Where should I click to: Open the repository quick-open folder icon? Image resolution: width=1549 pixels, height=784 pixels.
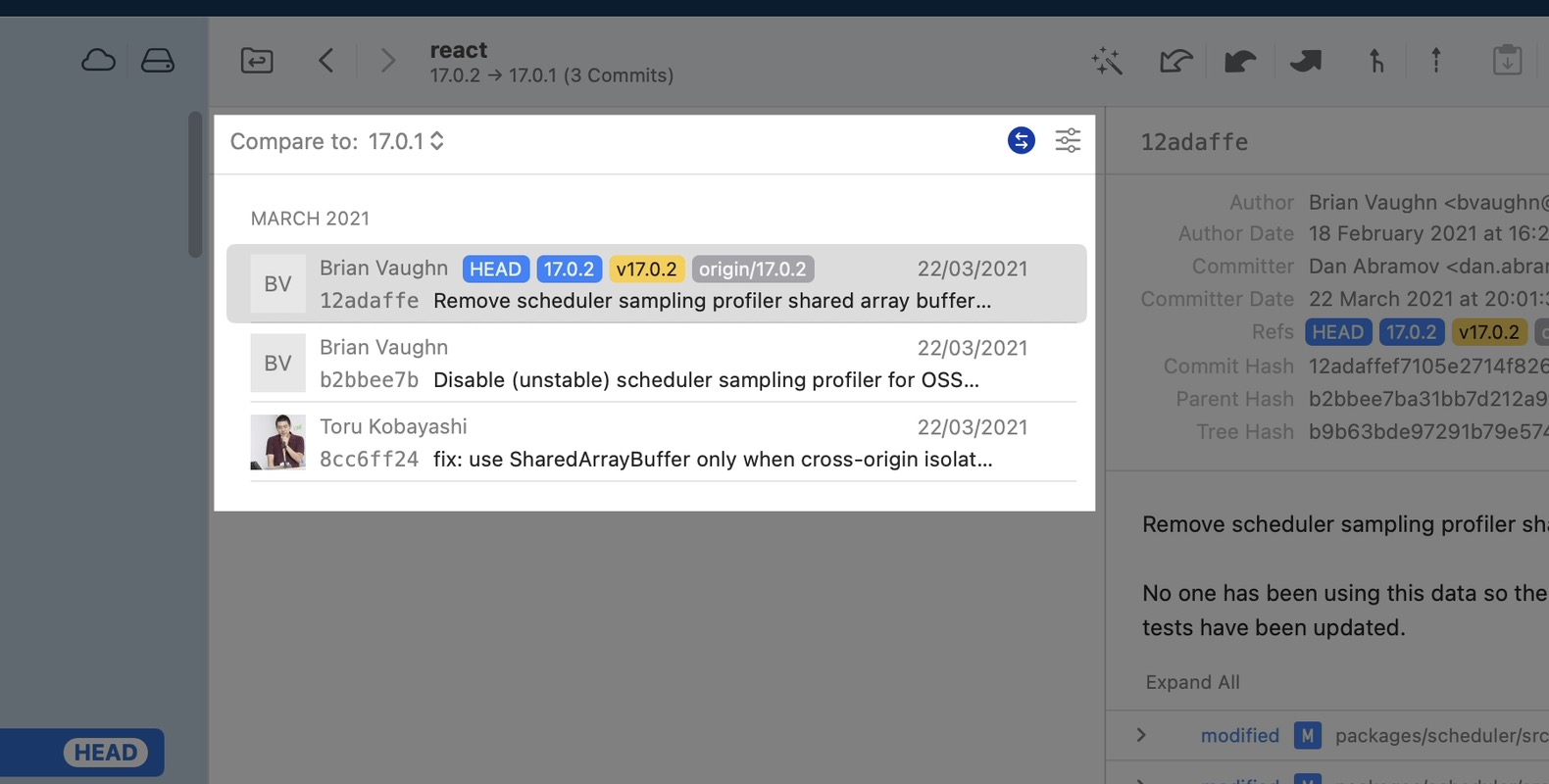(257, 61)
